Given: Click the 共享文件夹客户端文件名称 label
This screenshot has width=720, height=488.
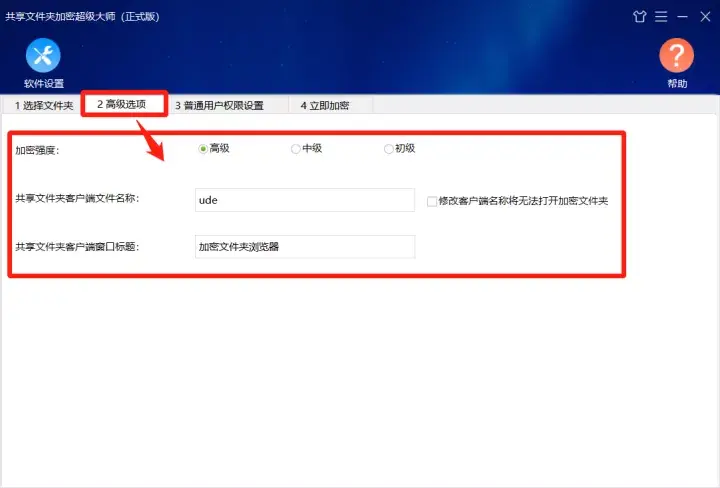Looking at the screenshot, I should (x=77, y=198).
